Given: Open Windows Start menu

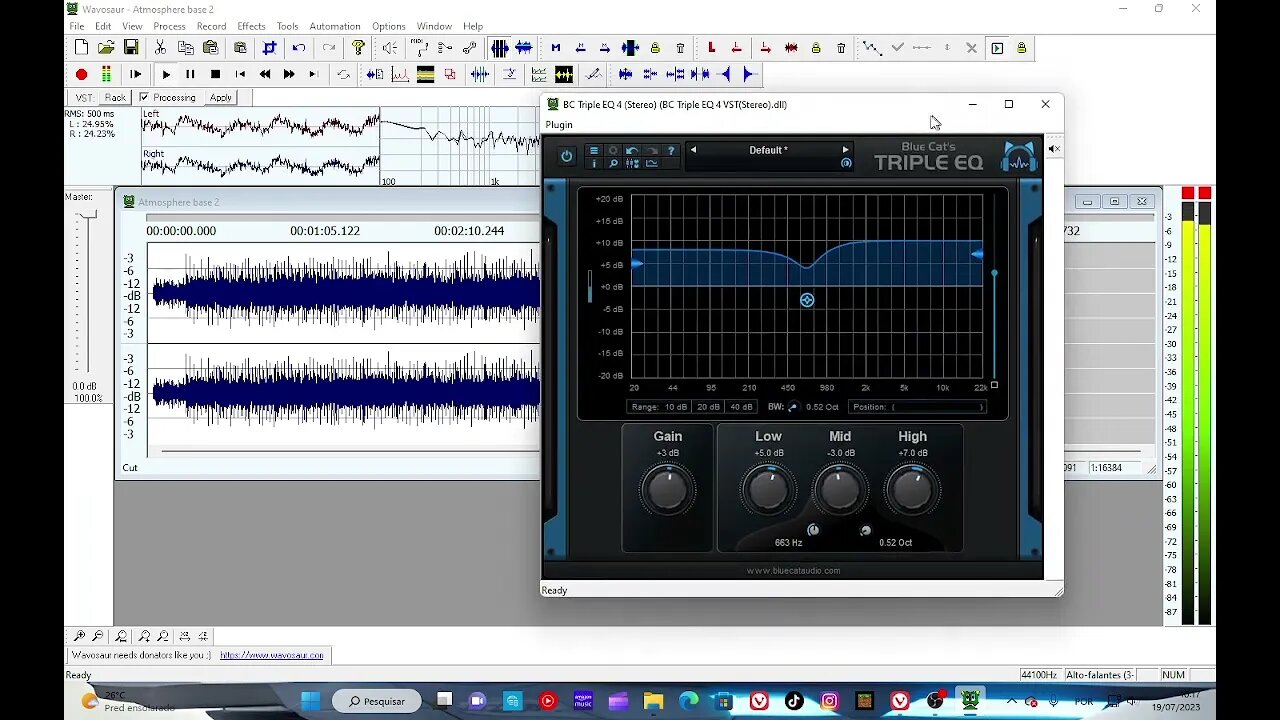Looking at the screenshot, I should [310, 700].
